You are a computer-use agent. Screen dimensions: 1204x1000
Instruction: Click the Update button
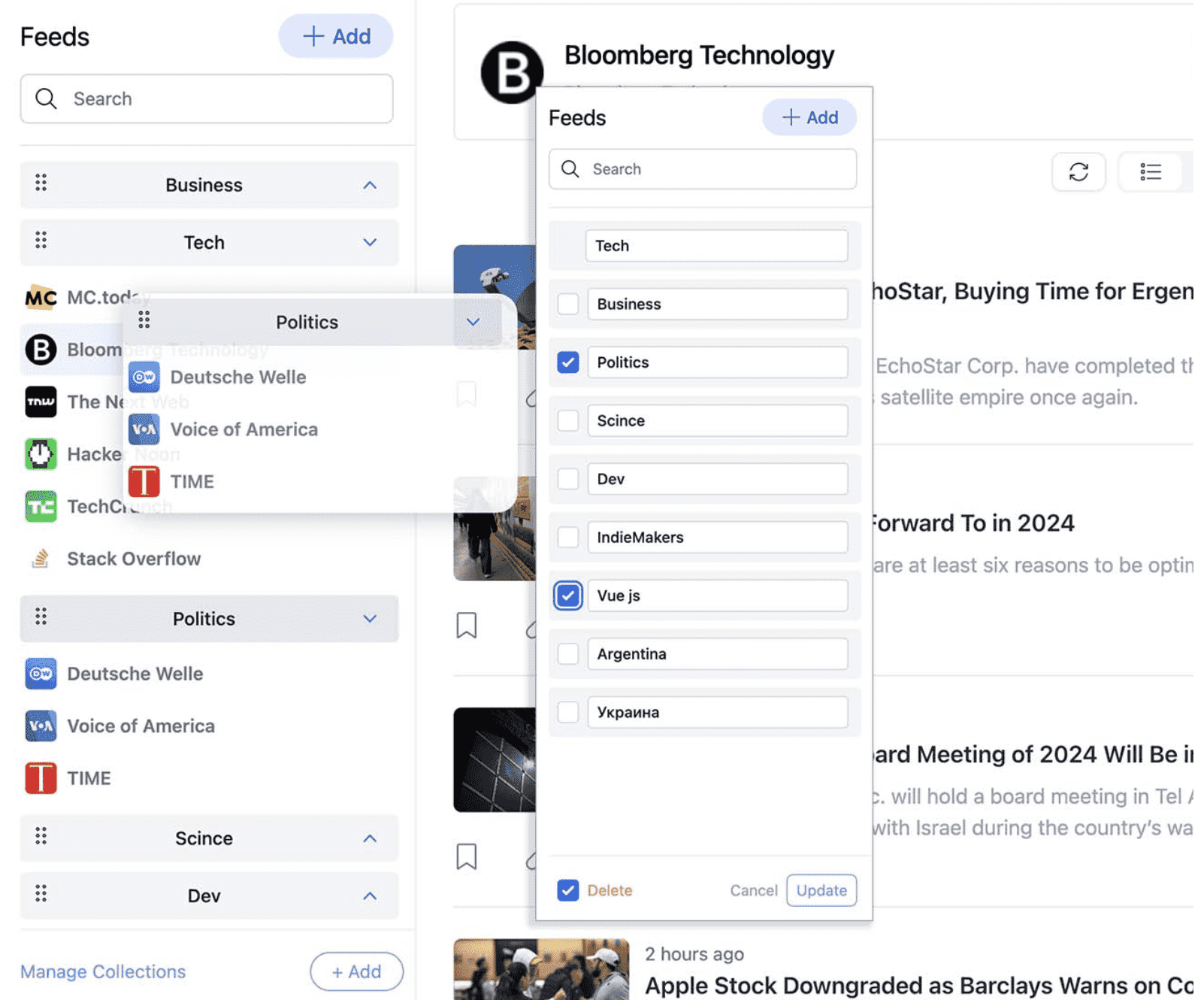pos(821,890)
